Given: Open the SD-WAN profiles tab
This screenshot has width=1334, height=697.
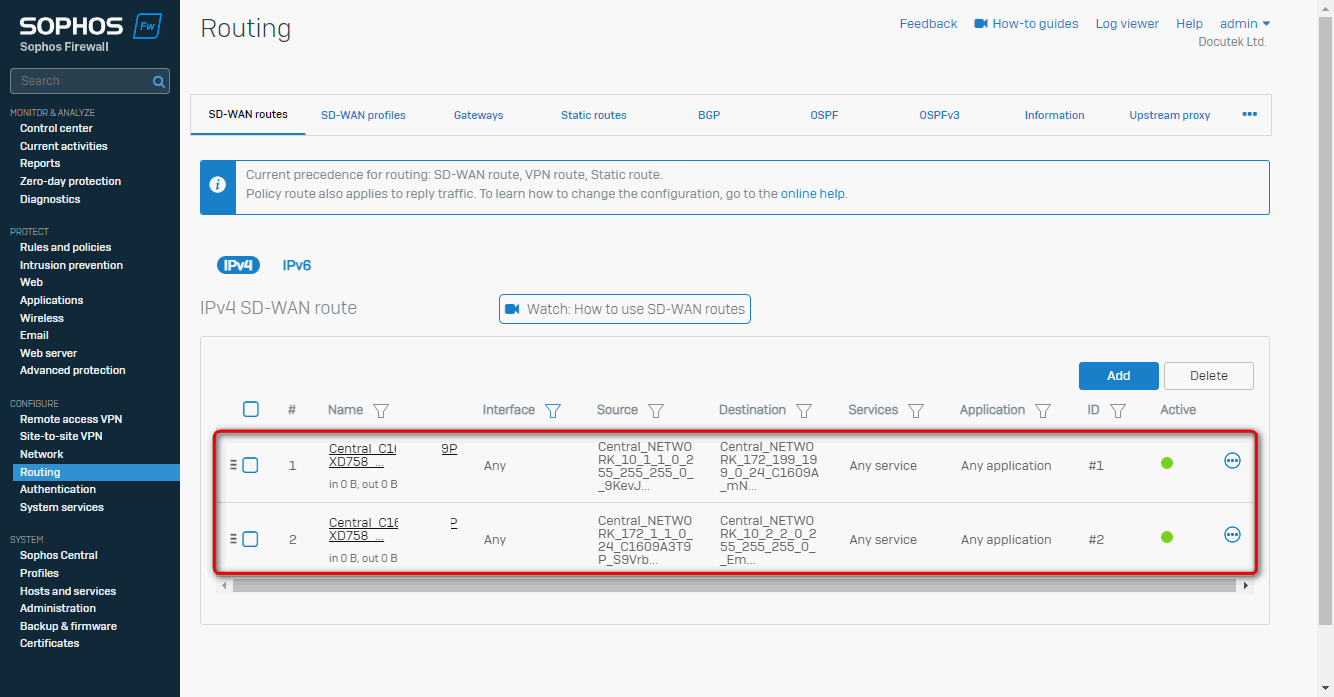Looking at the screenshot, I should click(x=363, y=115).
